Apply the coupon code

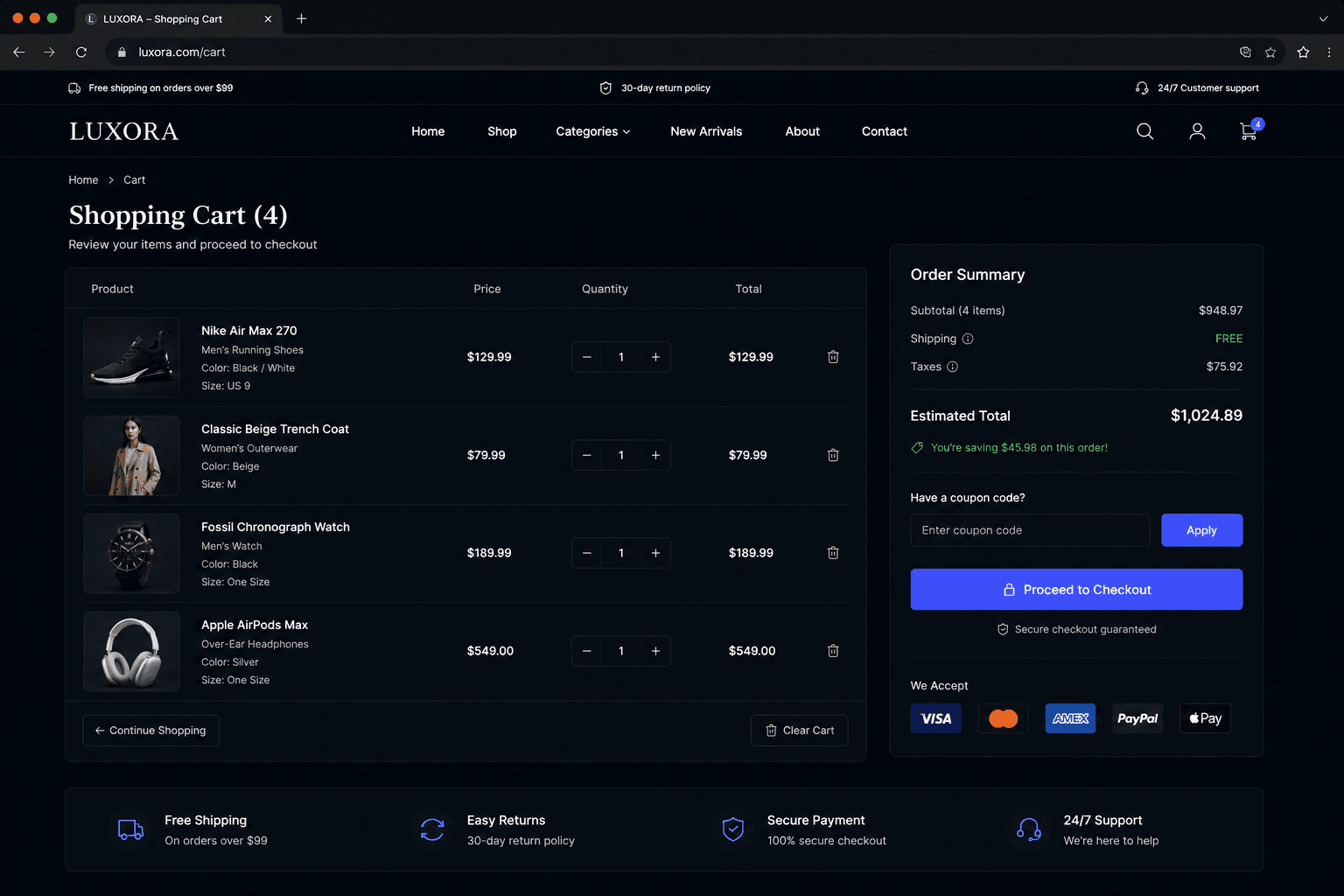tap(1201, 530)
